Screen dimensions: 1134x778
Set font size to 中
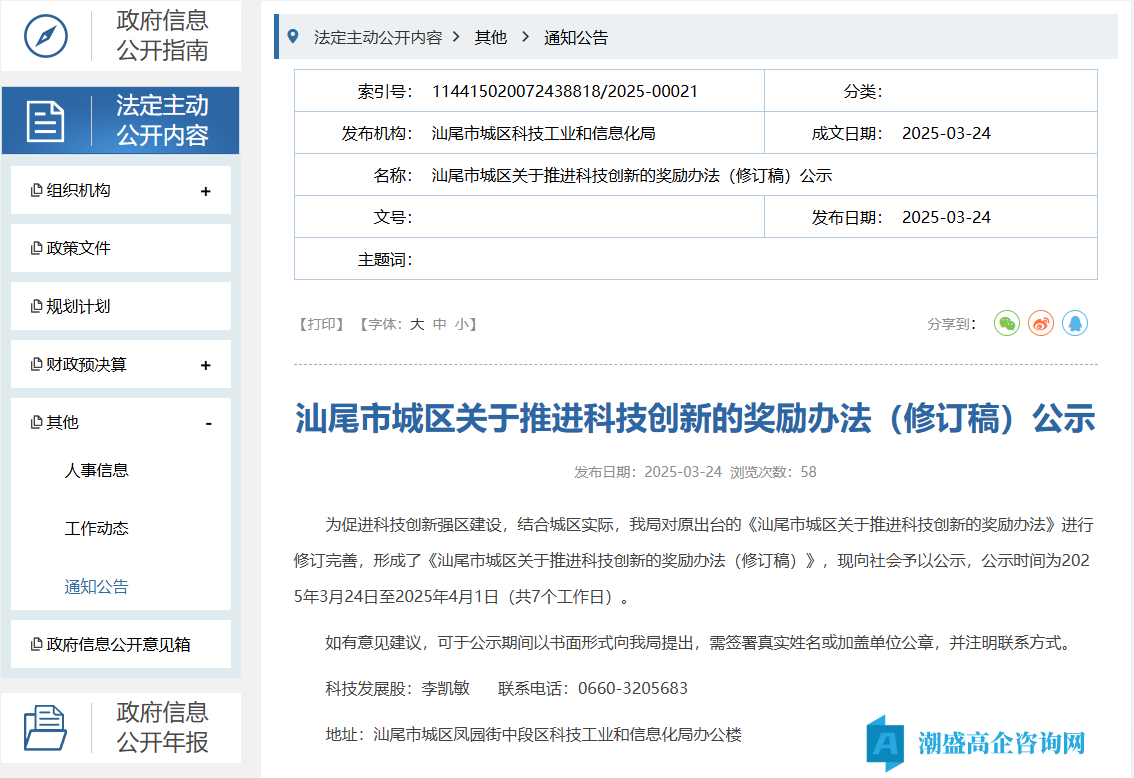coord(439,324)
